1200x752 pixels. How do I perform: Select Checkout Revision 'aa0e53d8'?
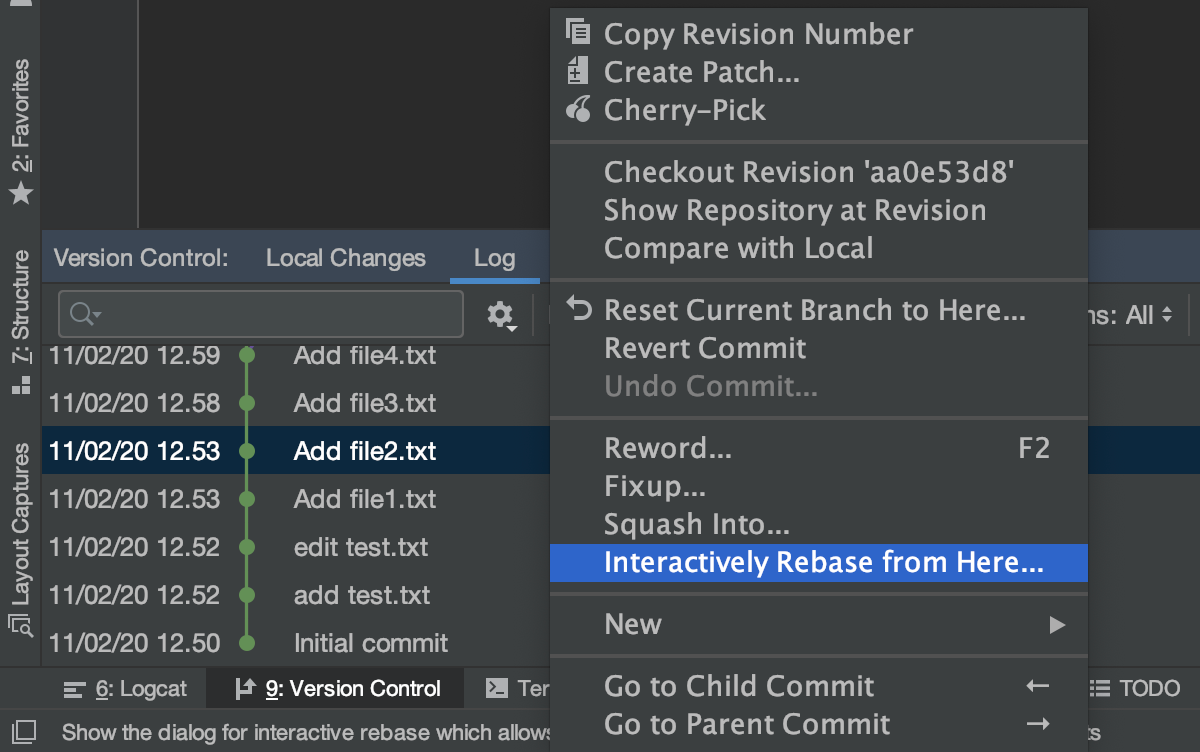pyautogui.click(x=818, y=172)
